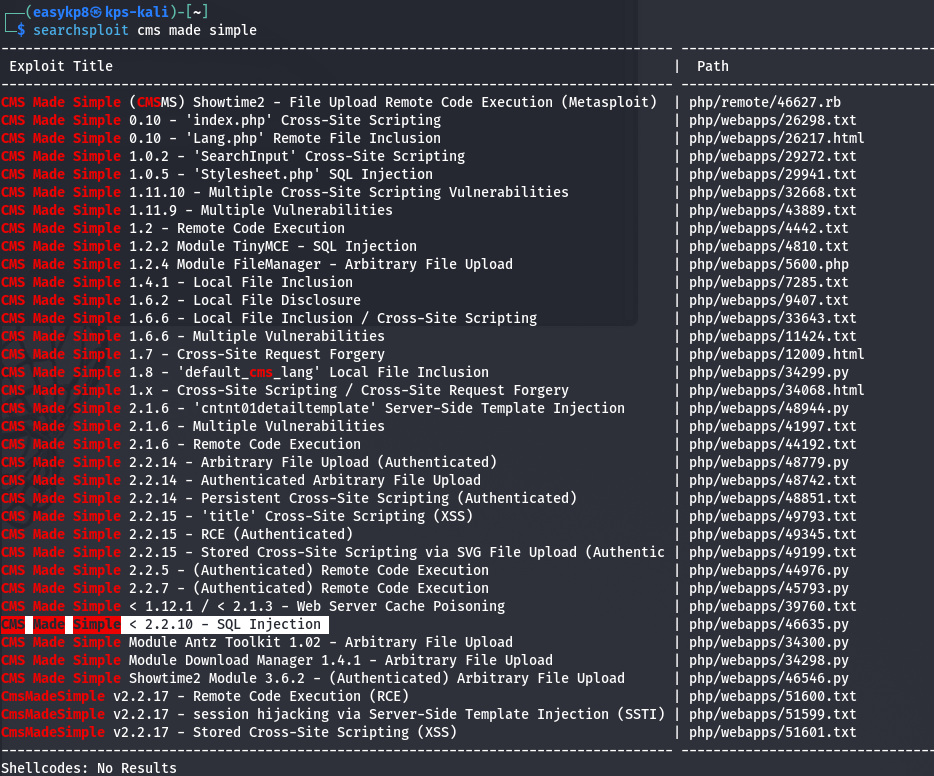
Task: Click path php/webapps/48944.py
Action: 768,409
